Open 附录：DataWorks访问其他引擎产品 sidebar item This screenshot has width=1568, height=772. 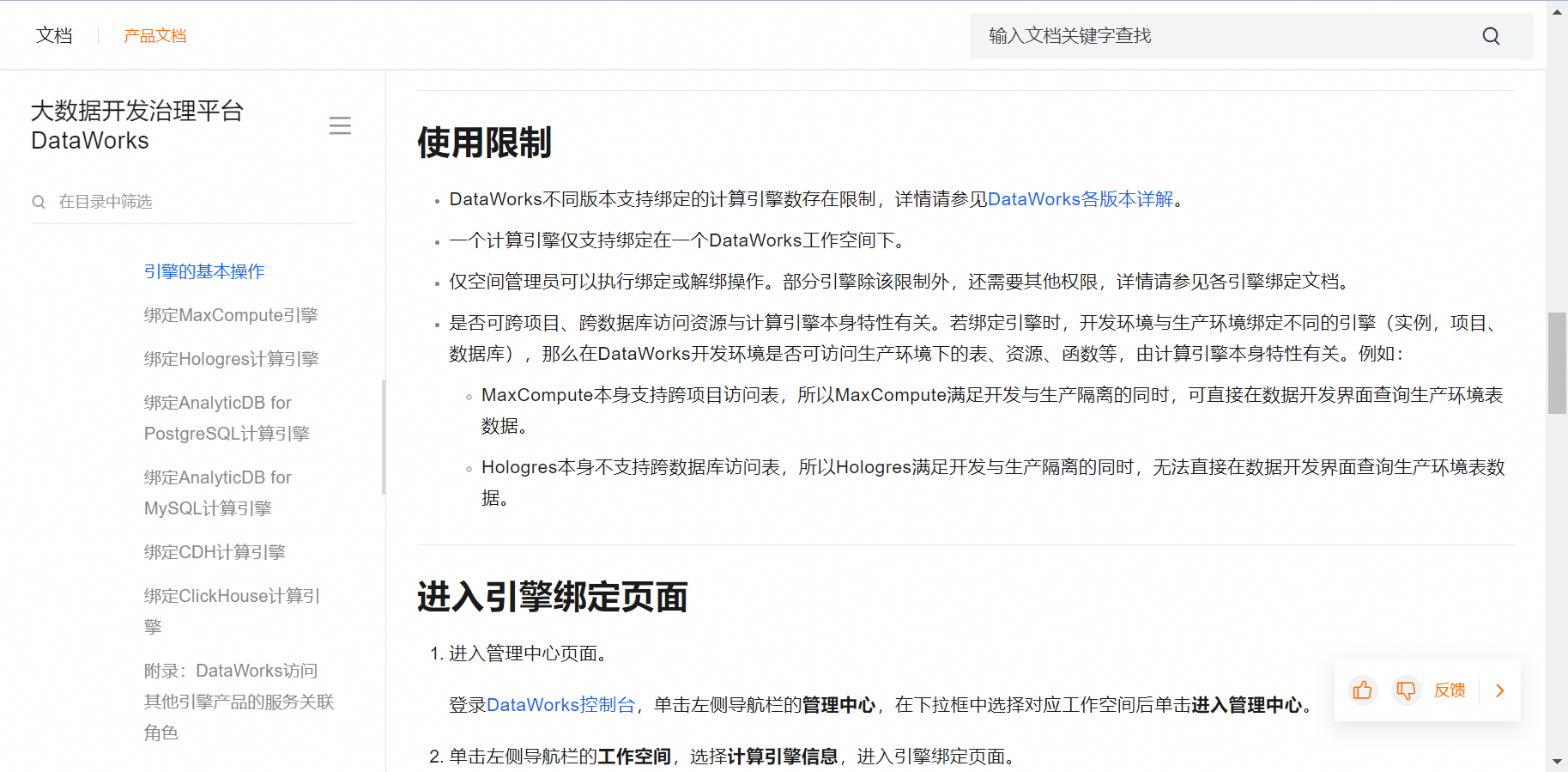tap(239, 702)
